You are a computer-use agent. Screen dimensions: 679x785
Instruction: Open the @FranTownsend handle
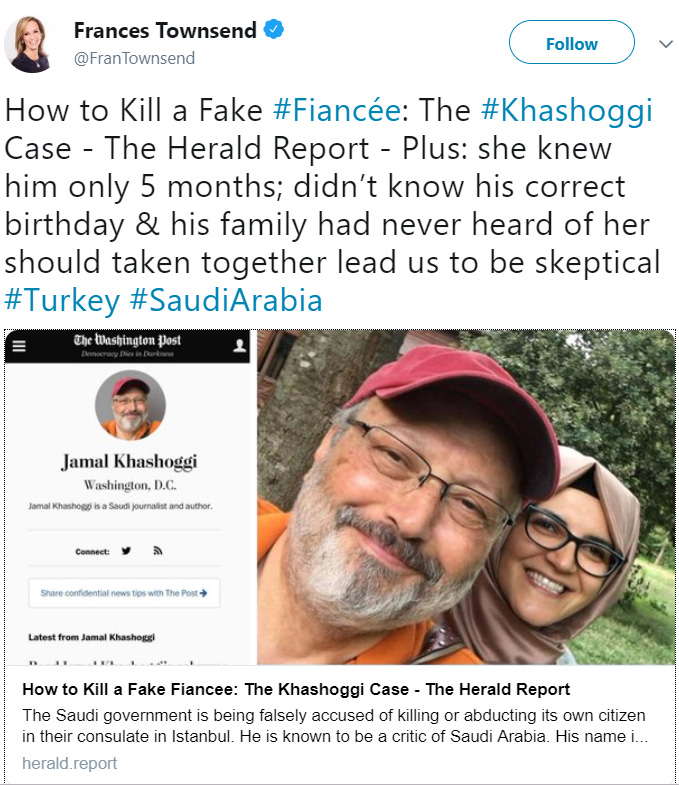(134, 59)
